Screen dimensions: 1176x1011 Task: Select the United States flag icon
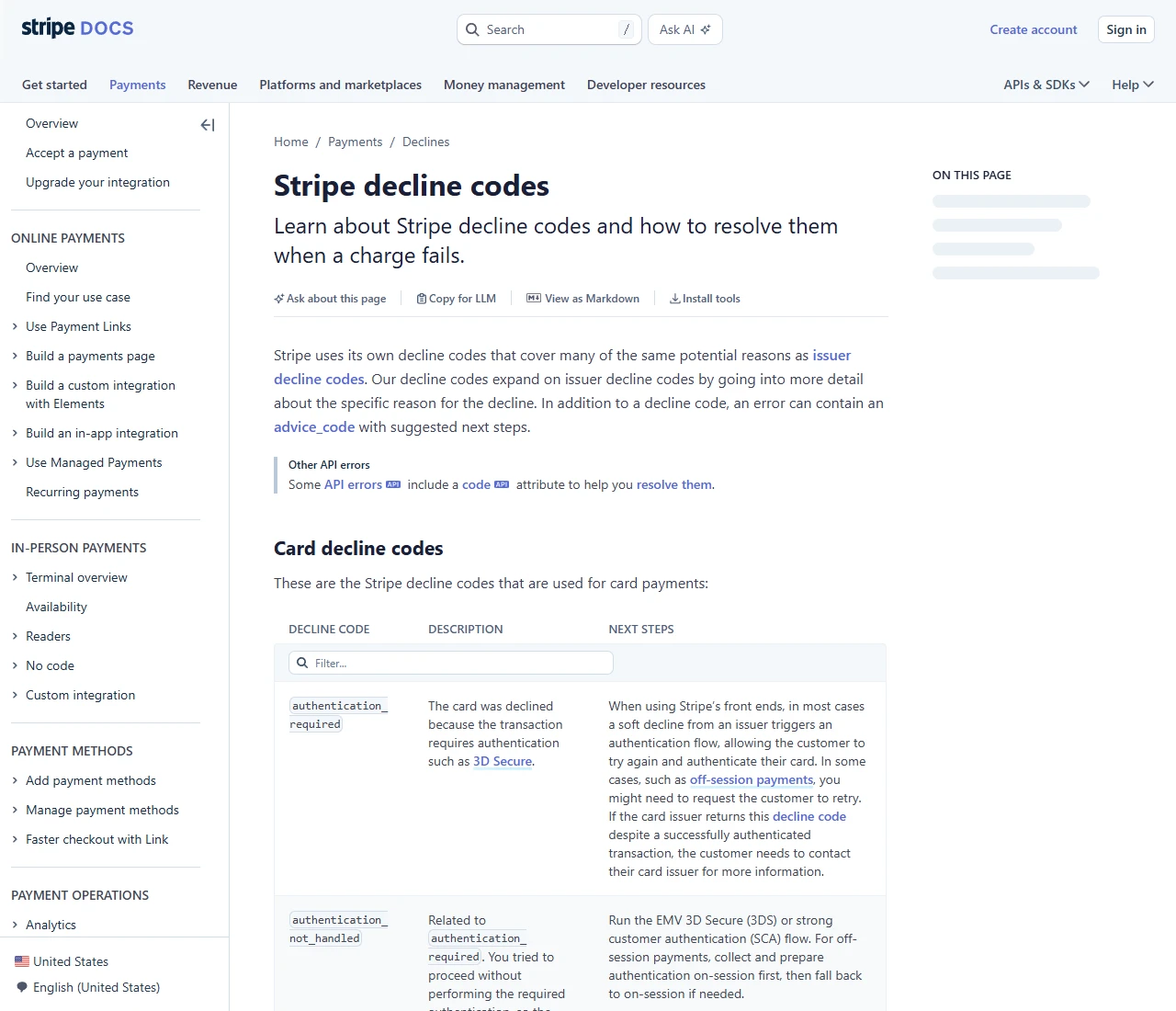click(22, 961)
